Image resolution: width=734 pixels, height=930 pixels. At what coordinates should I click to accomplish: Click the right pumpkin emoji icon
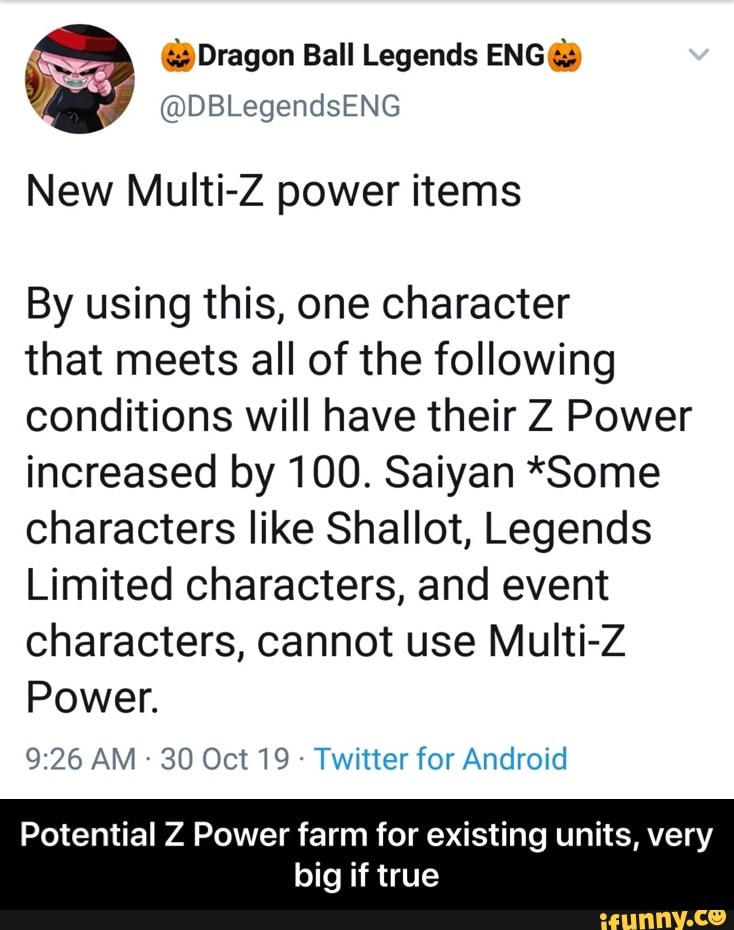click(x=565, y=55)
